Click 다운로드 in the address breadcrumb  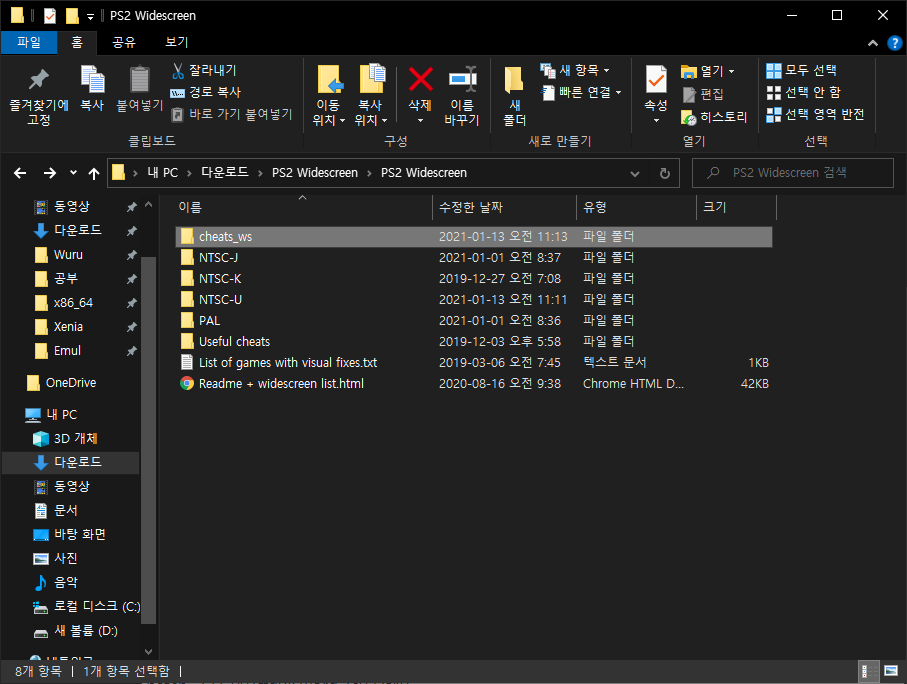point(224,172)
